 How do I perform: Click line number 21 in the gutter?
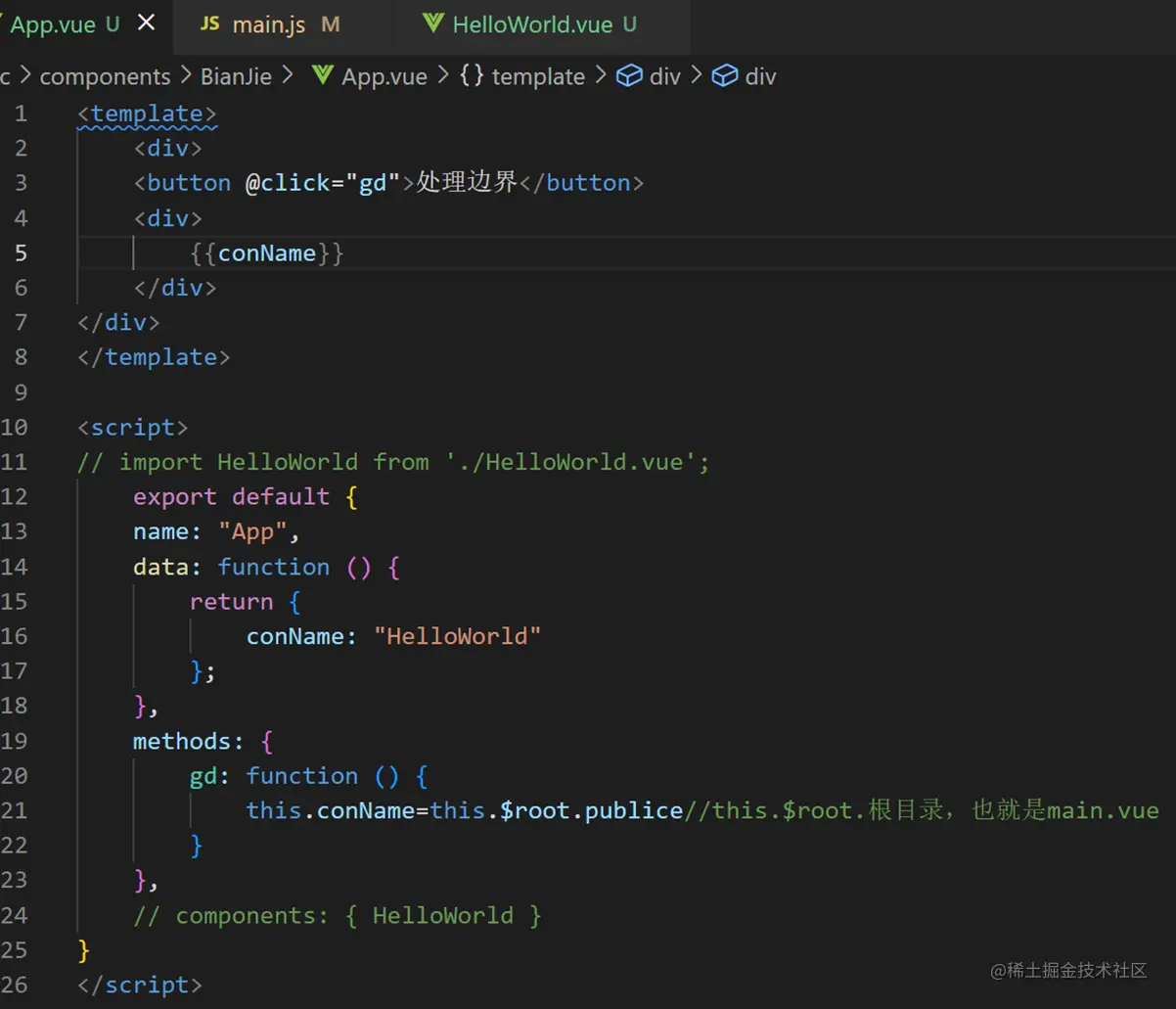[x=14, y=810]
